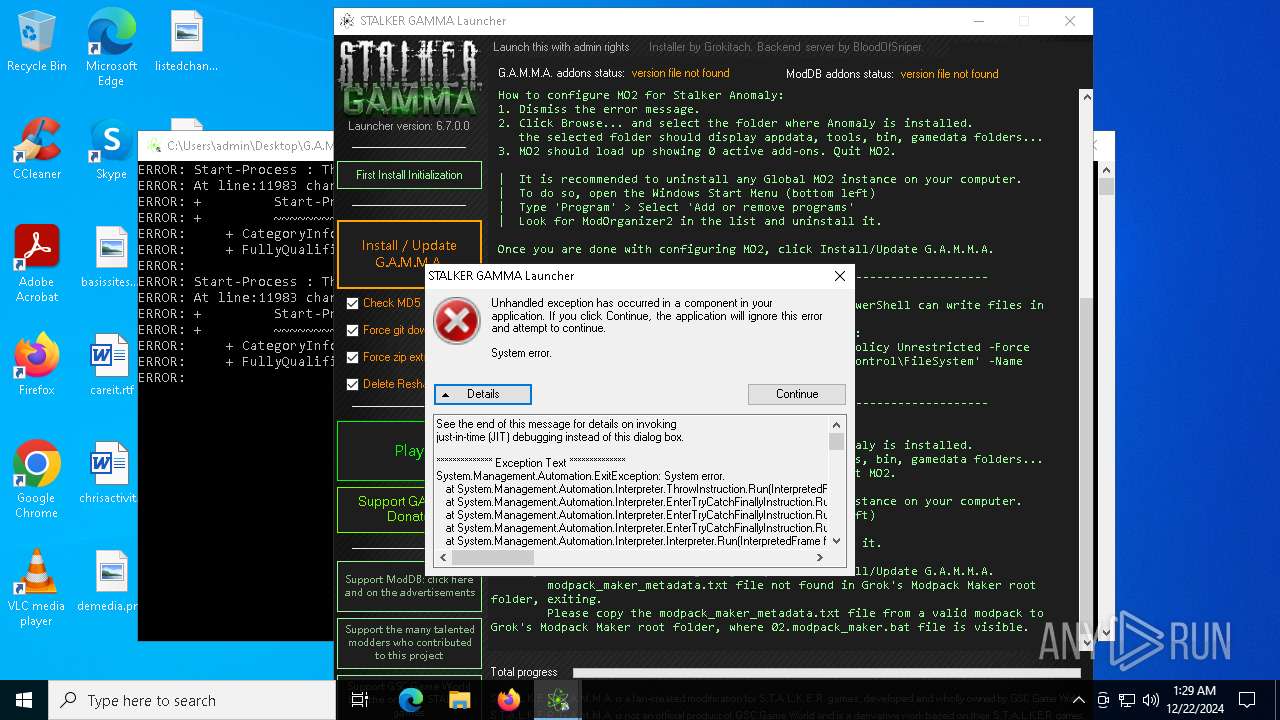1280x720 pixels.
Task: Click G.A.M.M.A. addons status 'version file not found'
Action: [x=680, y=73]
